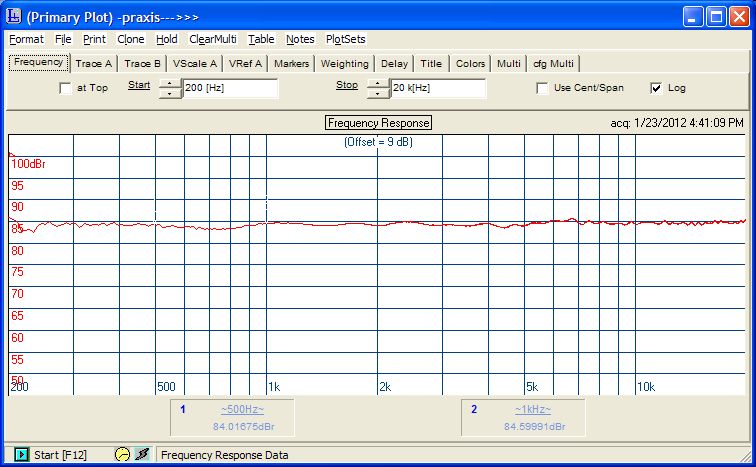
Task: Select the Frequency tab
Action: click(x=39, y=62)
